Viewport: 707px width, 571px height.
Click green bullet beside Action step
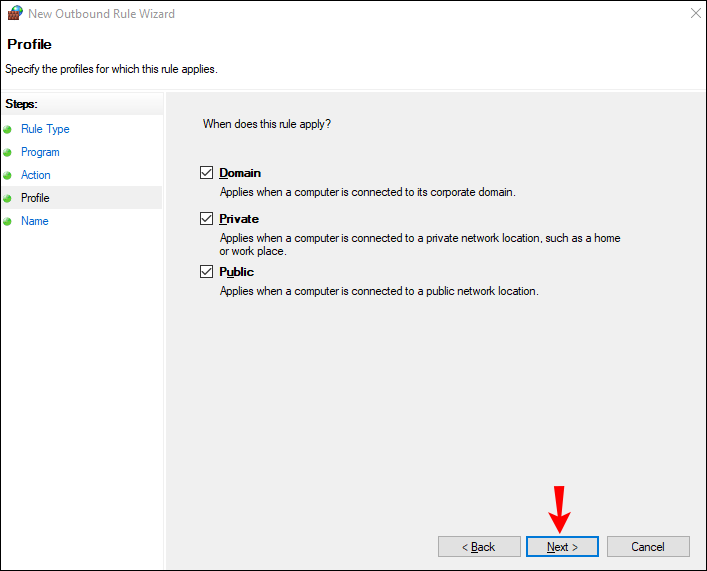tap(9, 175)
